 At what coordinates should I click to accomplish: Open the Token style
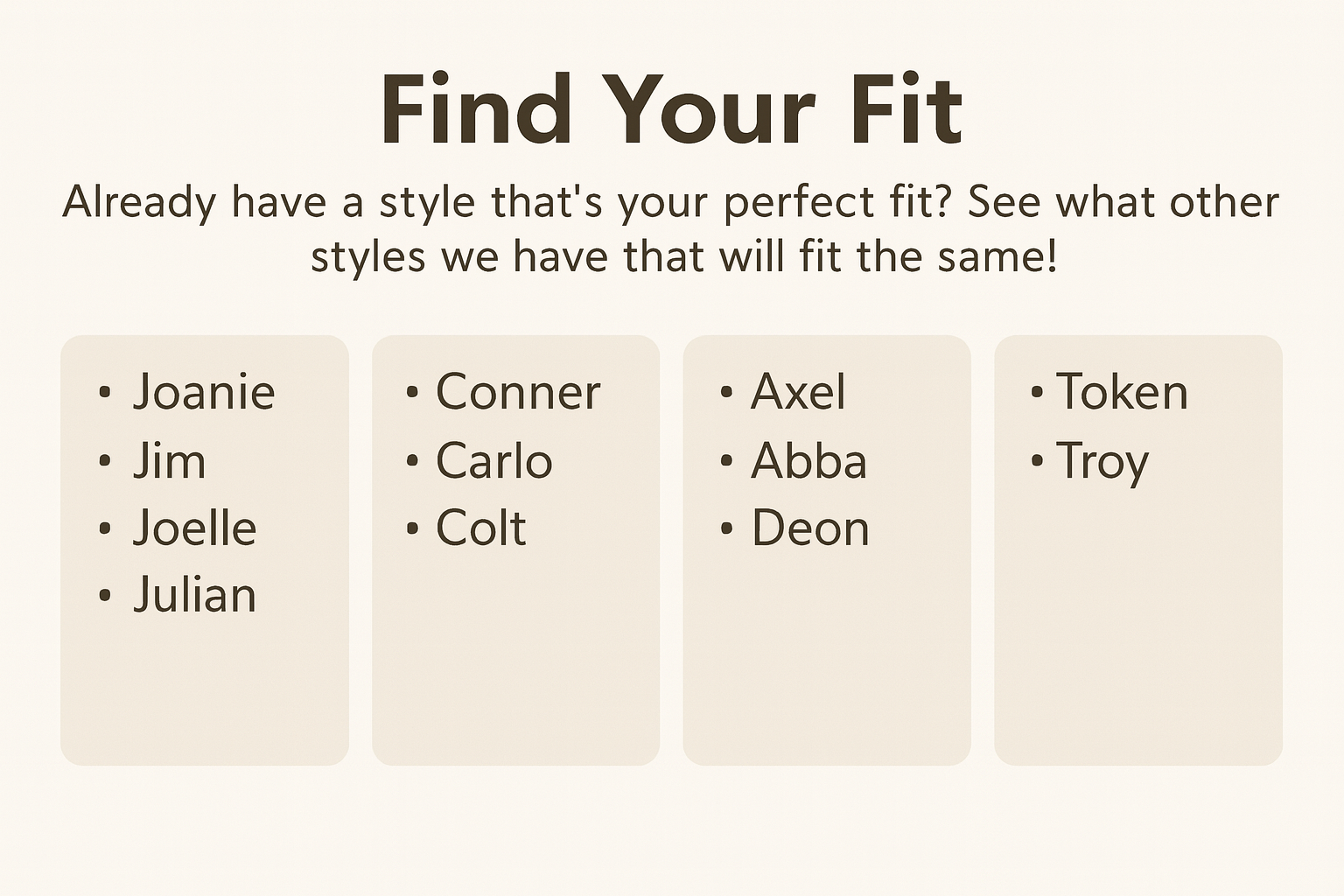tap(1122, 391)
